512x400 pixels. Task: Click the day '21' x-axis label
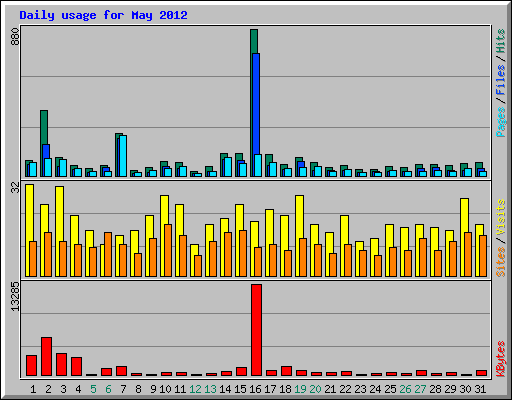[330, 389]
